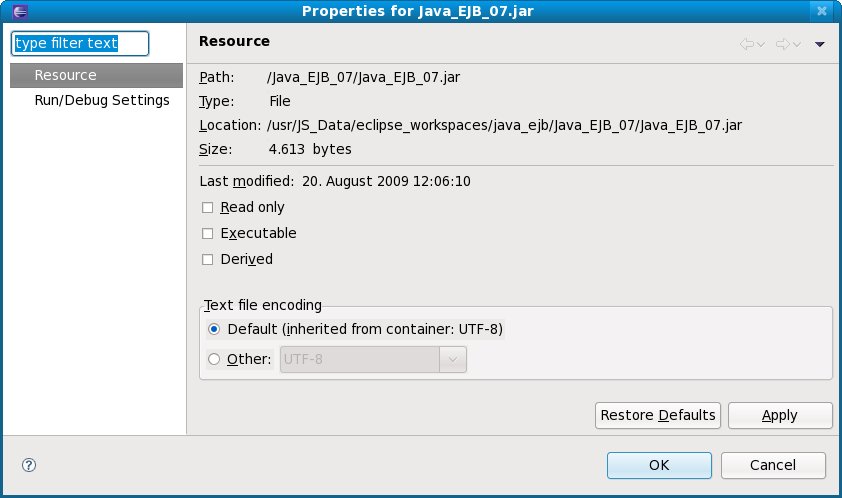This screenshot has height=498, width=842.
Task: Open the UTF-8 encoding combo box
Action: coord(453,359)
